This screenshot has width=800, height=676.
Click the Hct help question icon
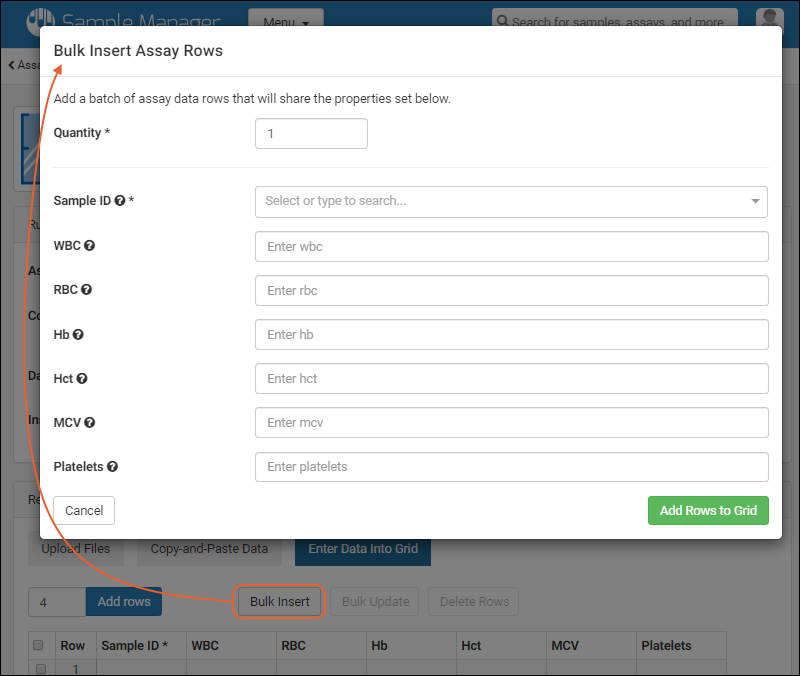tap(82, 379)
